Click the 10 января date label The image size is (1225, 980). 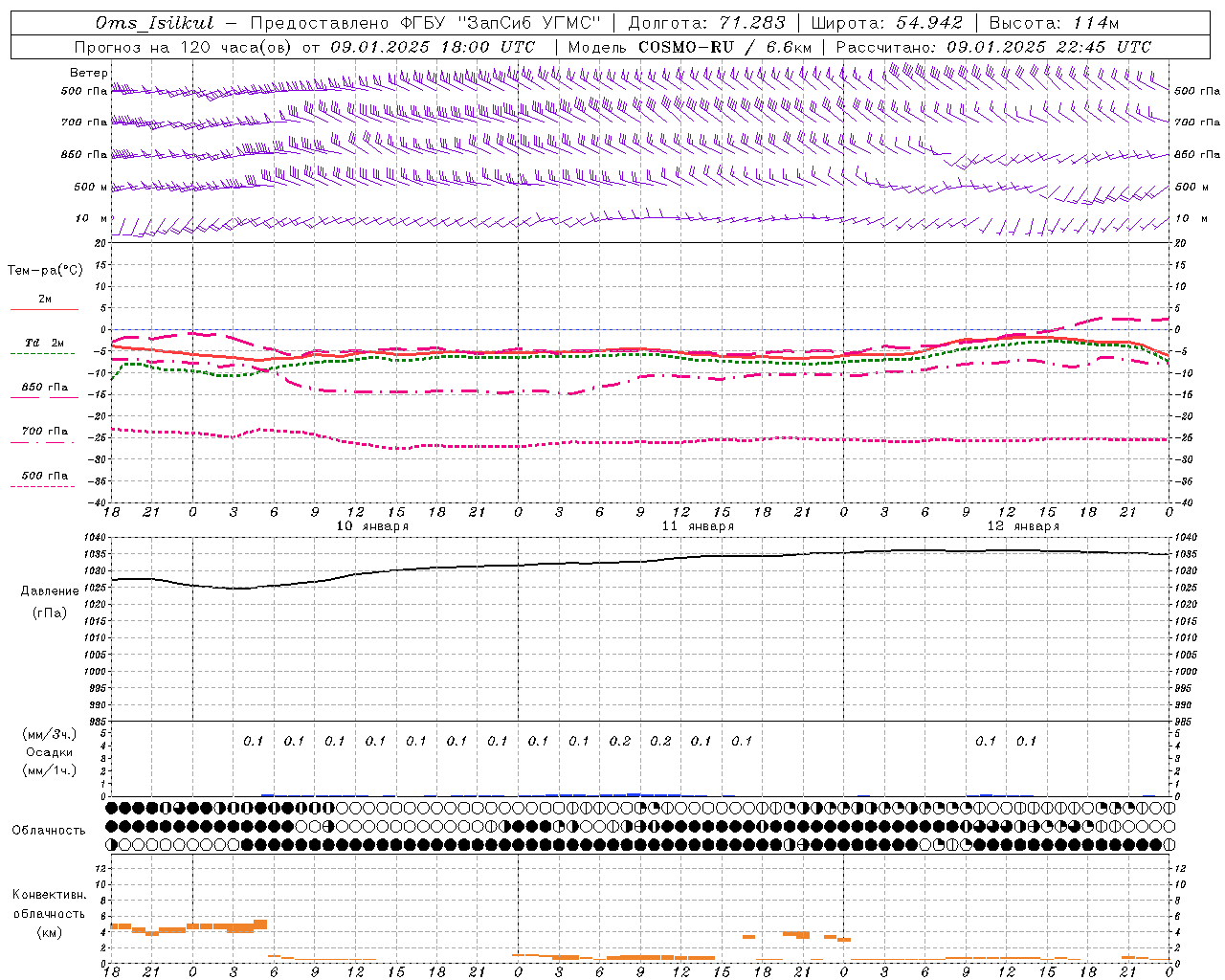pos(372,526)
